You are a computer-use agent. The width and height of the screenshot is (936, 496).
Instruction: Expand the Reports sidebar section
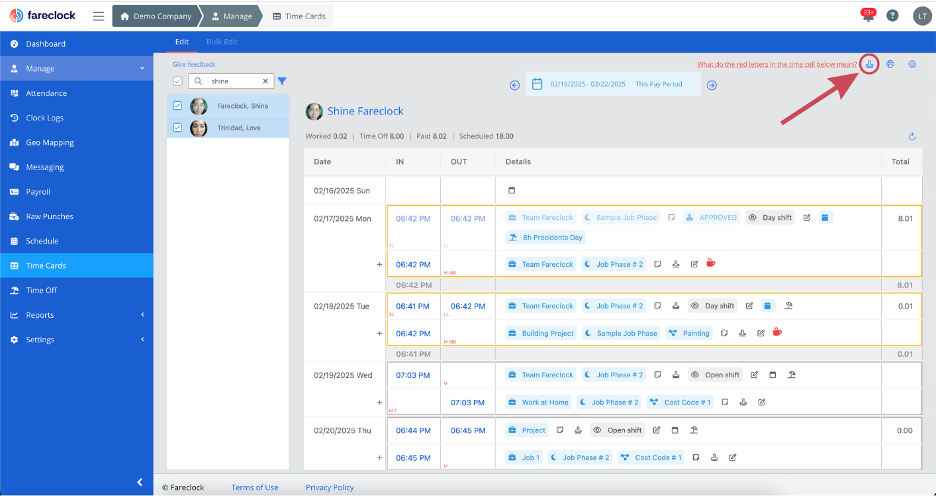tap(142, 315)
